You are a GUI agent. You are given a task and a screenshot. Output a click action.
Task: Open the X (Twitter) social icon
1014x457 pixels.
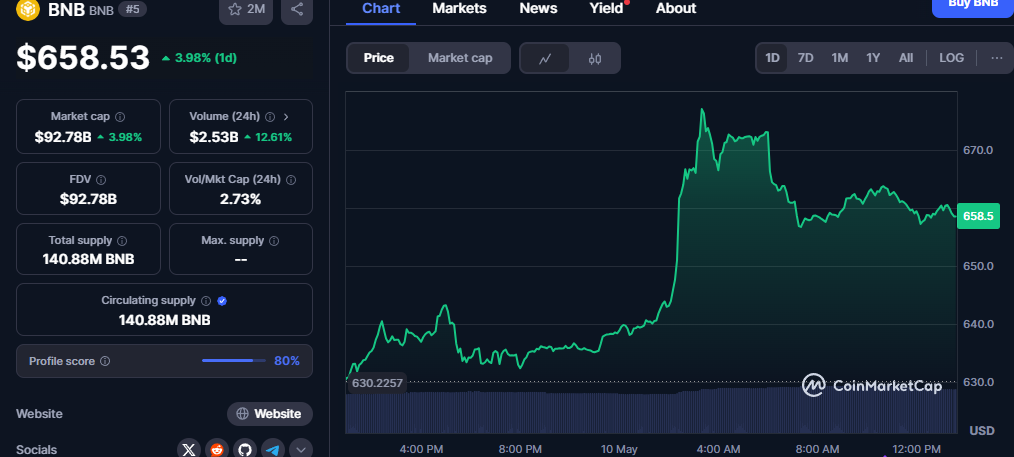coord(189,449)
